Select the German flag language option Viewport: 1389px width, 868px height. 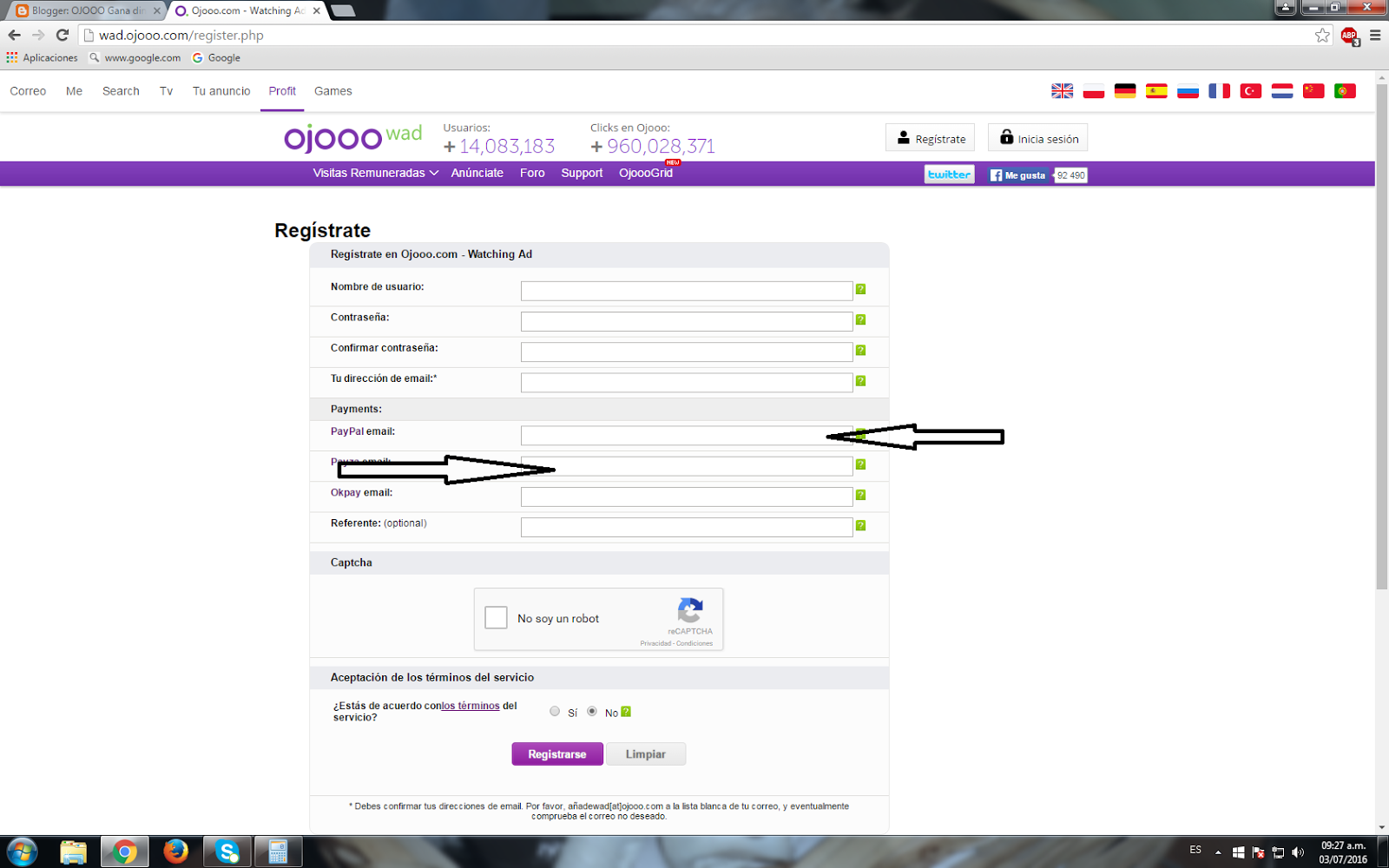pyautogui.click(x=1124, y=89)
